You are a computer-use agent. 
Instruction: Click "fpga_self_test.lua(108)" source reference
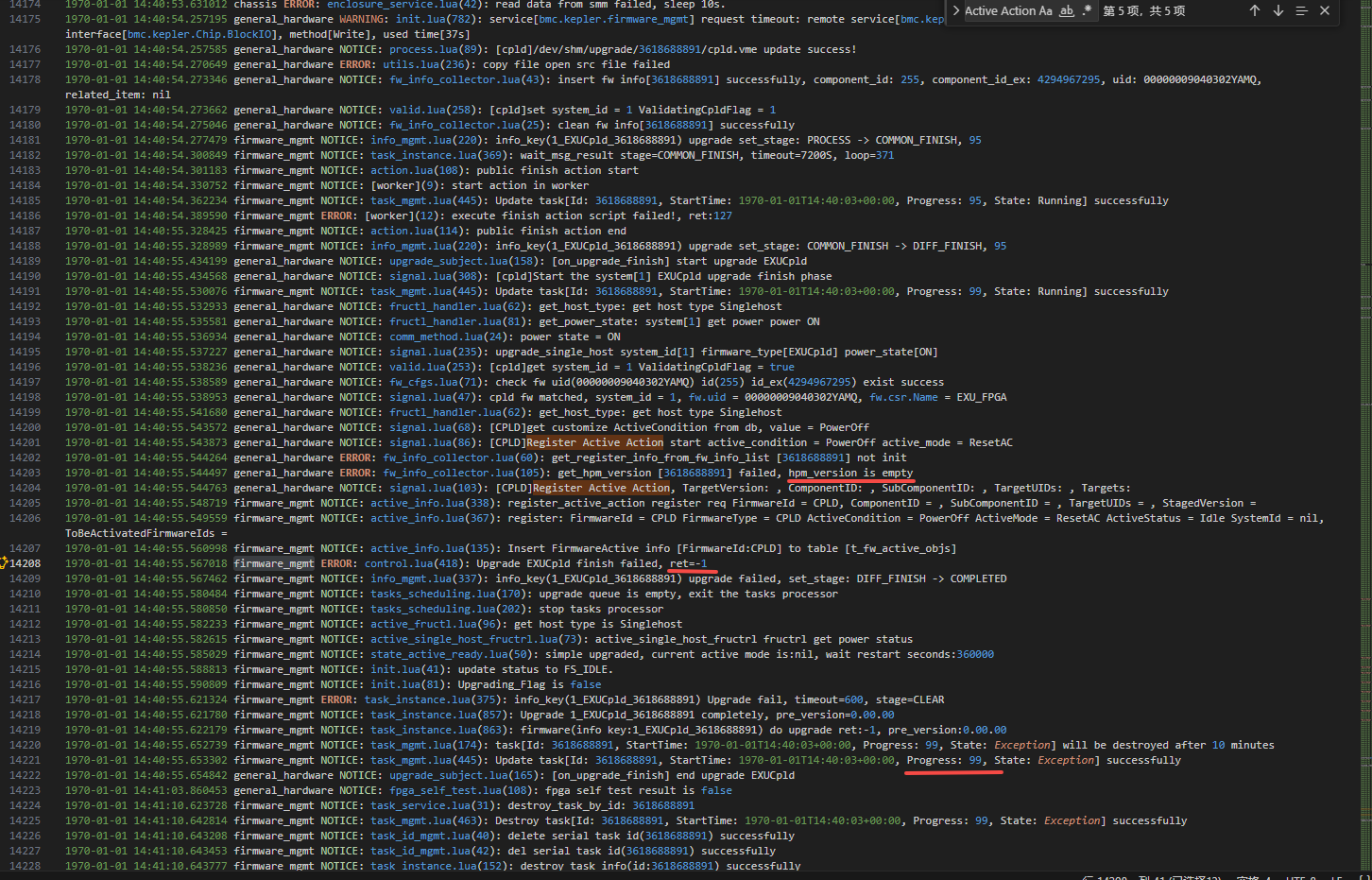(460, 790)
